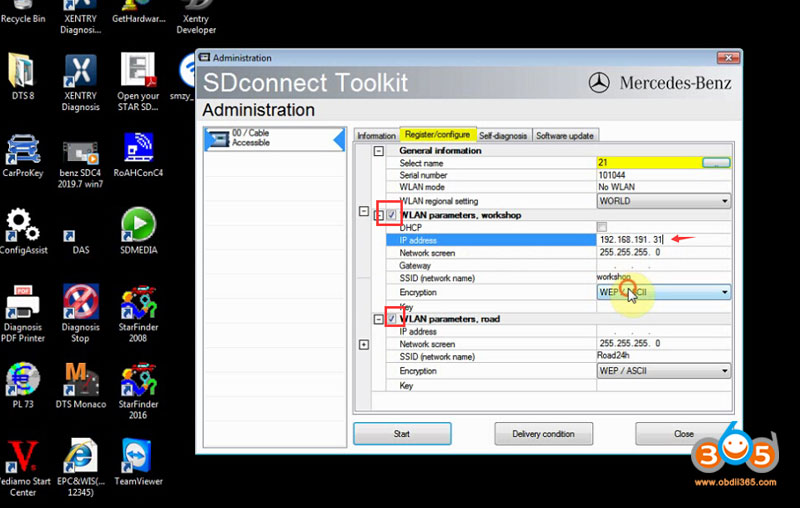Select the Register/configure tab

pos(438,134)
